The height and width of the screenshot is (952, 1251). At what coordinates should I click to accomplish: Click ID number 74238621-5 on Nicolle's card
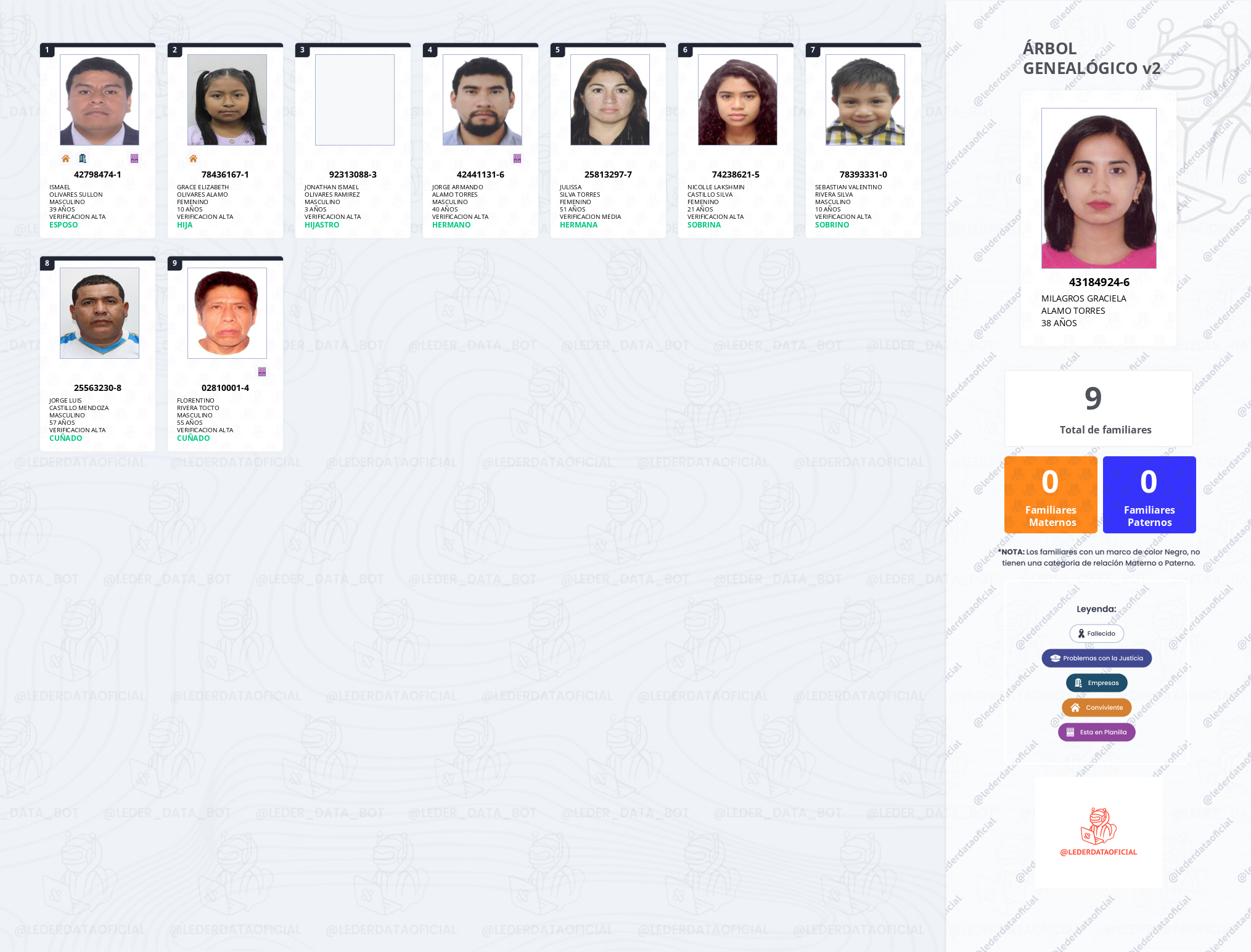pos(736,174)
